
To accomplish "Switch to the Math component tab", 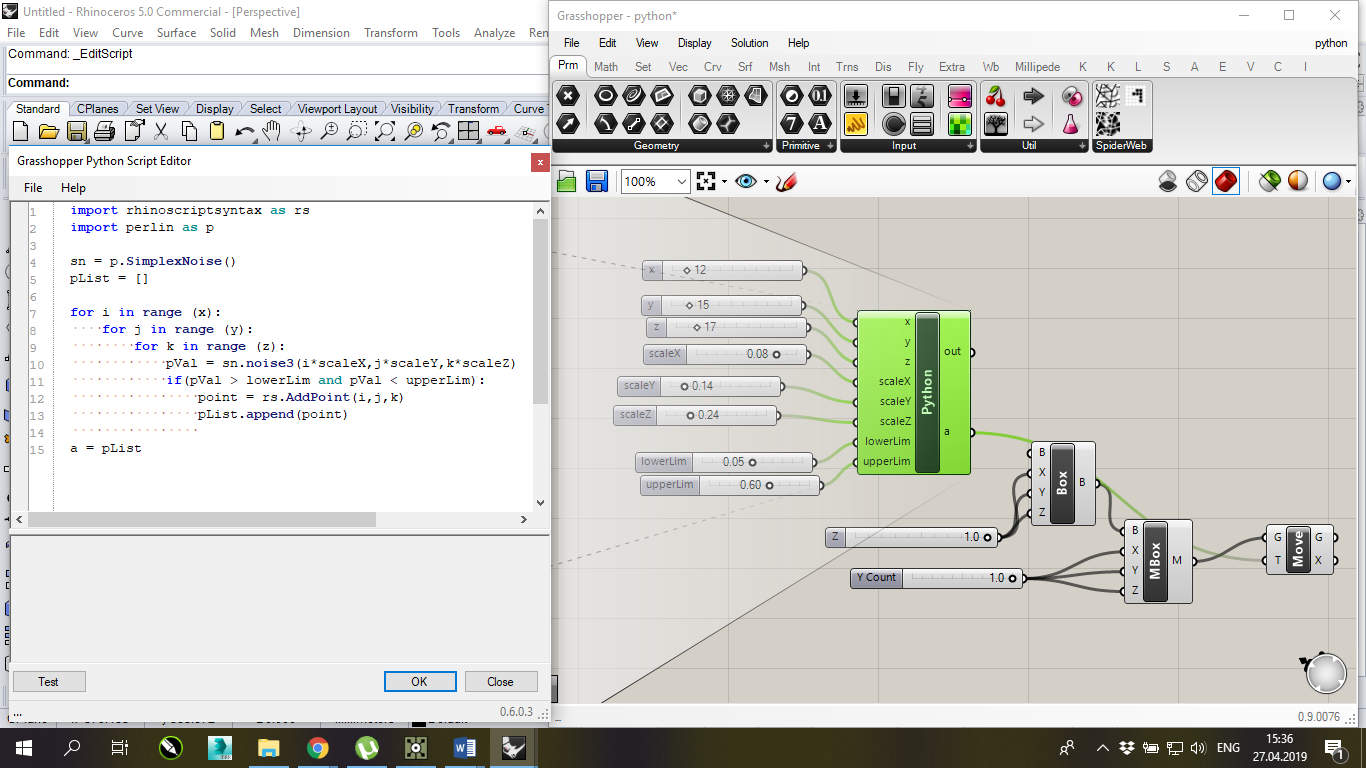I will [606, 66].
